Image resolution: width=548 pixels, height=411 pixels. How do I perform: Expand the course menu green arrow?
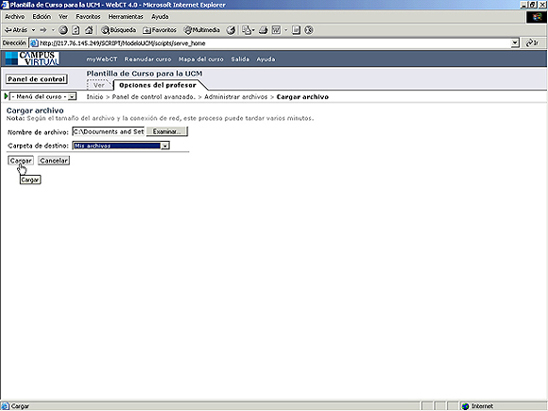coord(6,96)
